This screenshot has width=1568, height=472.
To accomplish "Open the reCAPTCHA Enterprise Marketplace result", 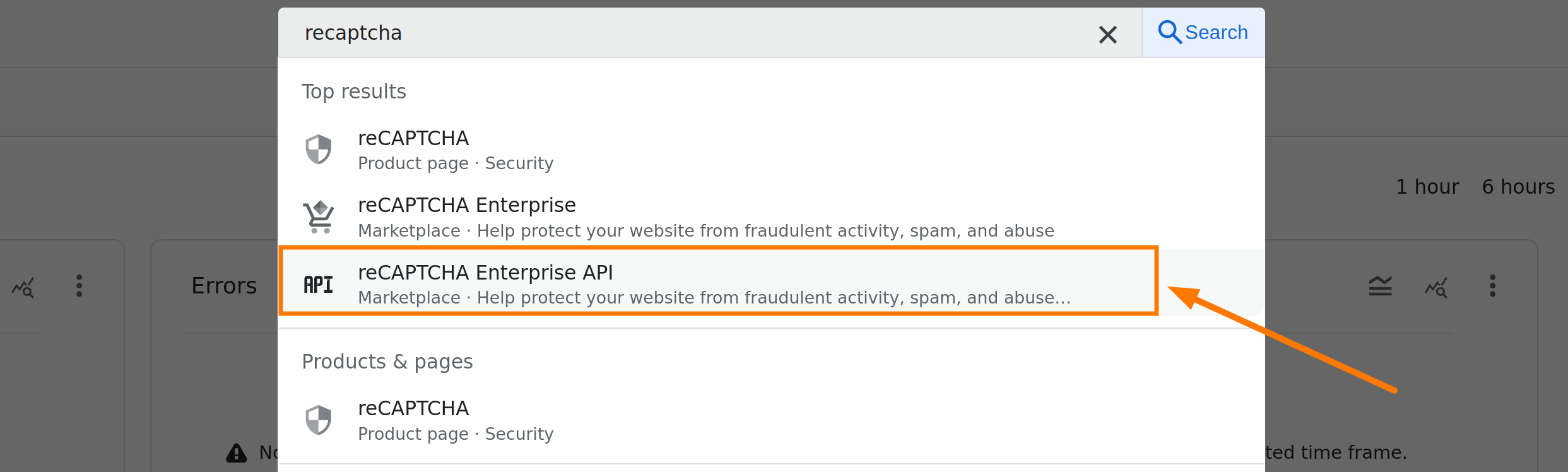I will click(466, 206).
